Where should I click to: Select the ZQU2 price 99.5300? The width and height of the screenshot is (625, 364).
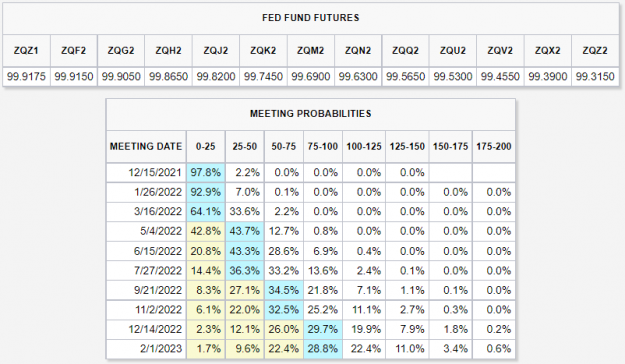[x=453, y=76]
